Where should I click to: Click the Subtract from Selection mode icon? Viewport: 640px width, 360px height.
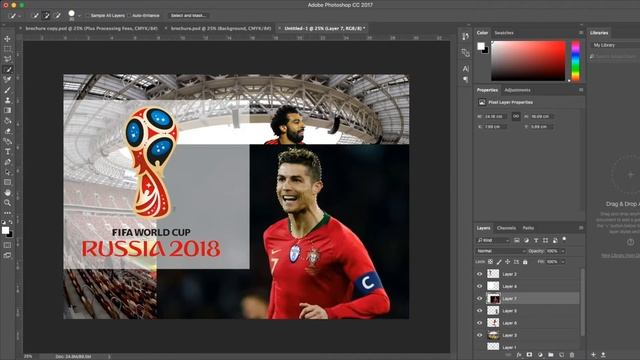58,16
